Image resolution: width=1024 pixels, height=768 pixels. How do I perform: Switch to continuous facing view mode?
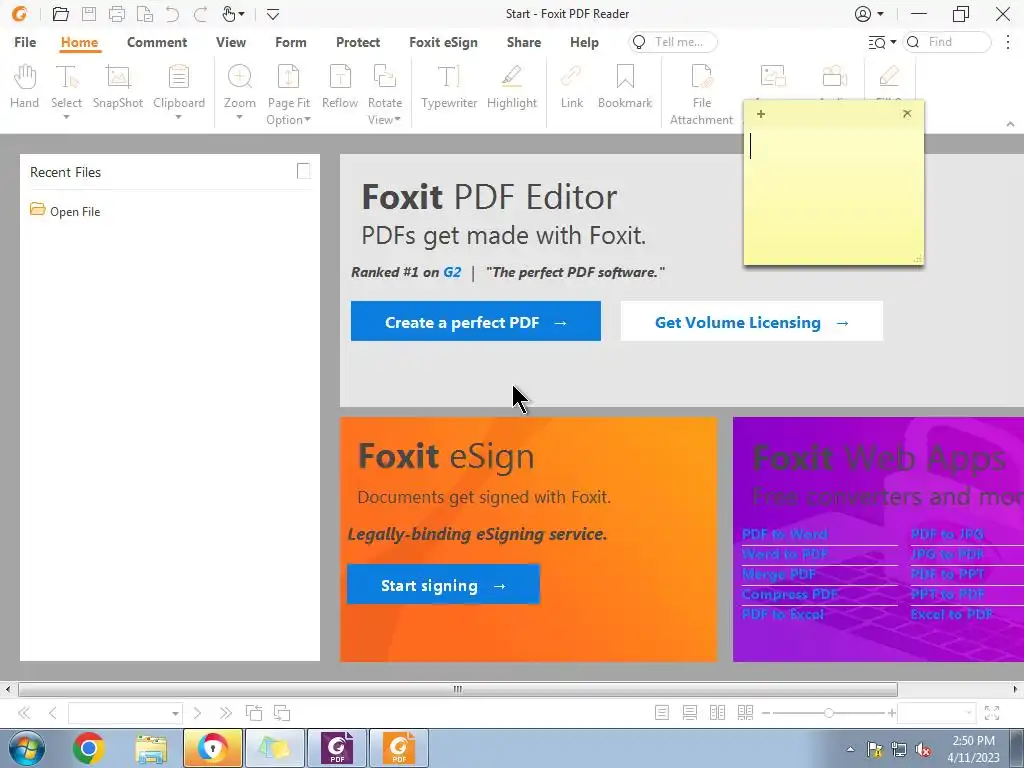coord(745,712)
